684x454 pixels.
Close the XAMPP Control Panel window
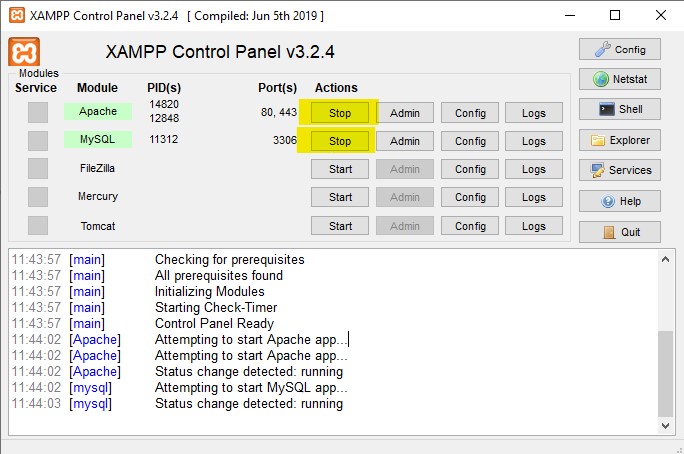coord(660,15)
